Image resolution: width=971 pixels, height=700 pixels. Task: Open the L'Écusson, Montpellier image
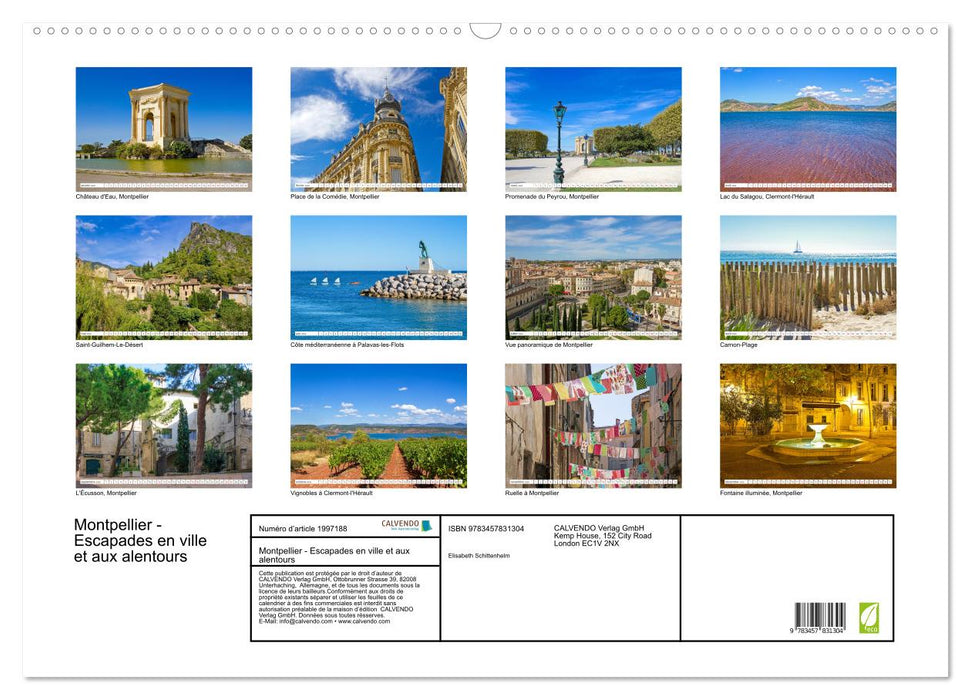pos(163,426)
